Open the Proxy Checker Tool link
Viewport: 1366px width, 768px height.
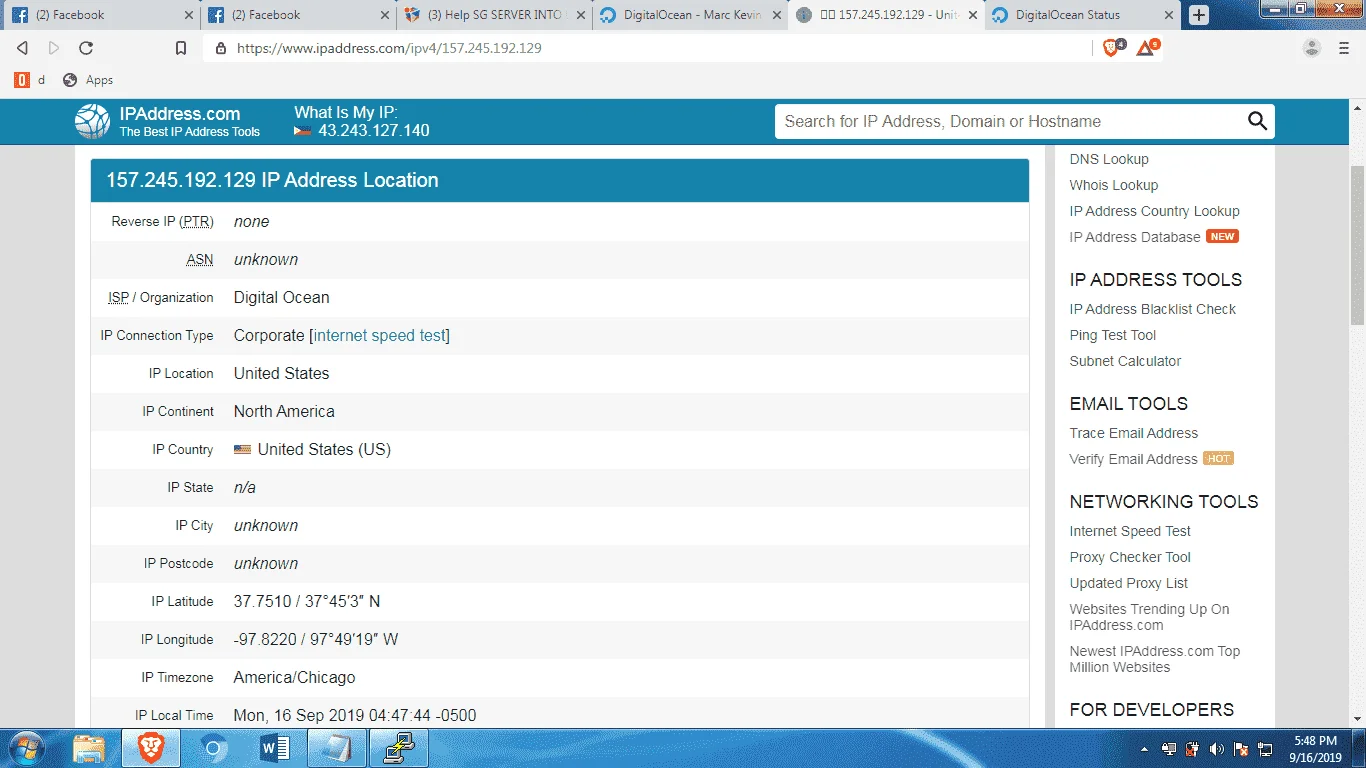tap(1130, 557)
